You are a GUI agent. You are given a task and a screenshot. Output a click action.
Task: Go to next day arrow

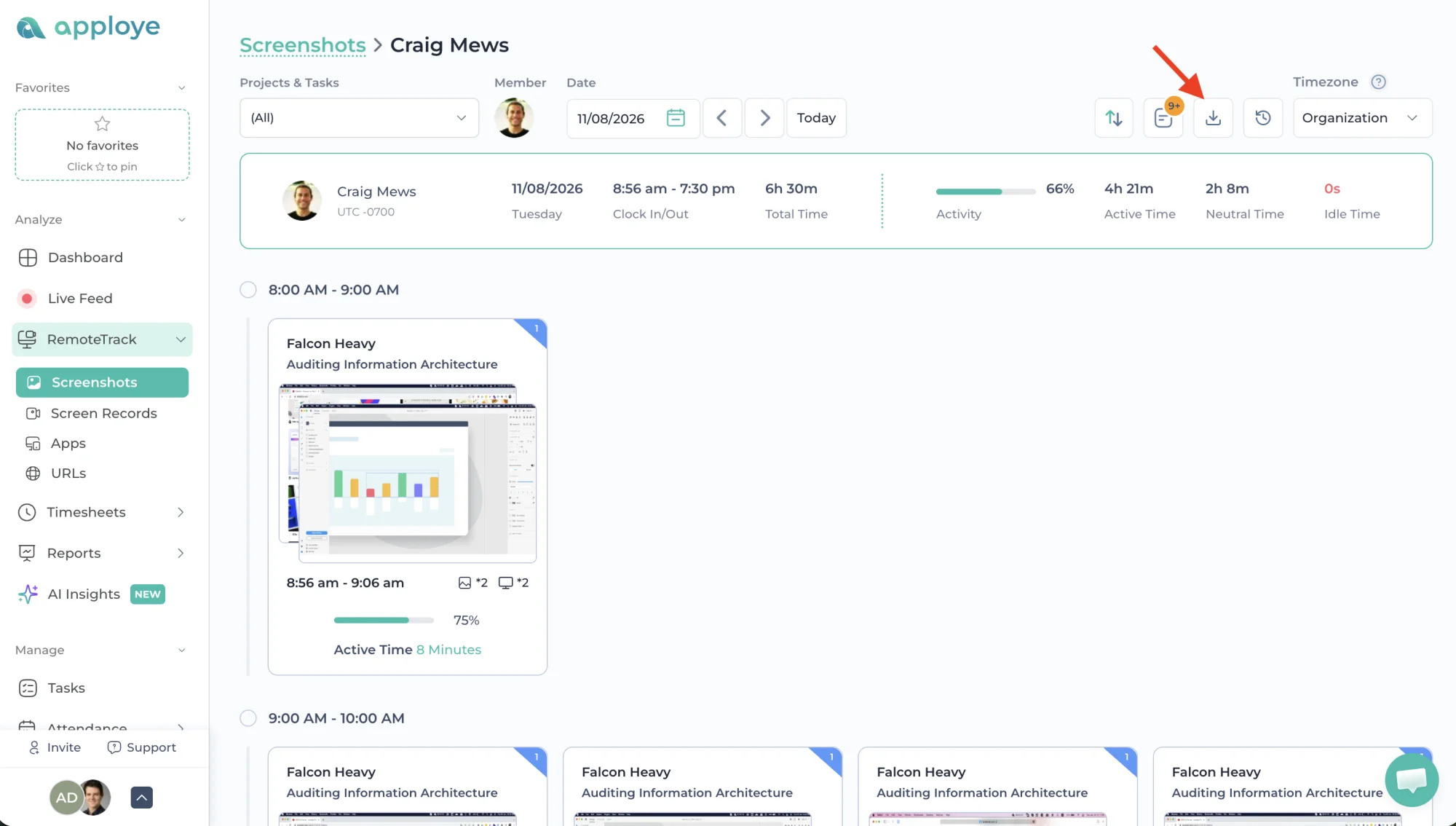pos(764,118)
